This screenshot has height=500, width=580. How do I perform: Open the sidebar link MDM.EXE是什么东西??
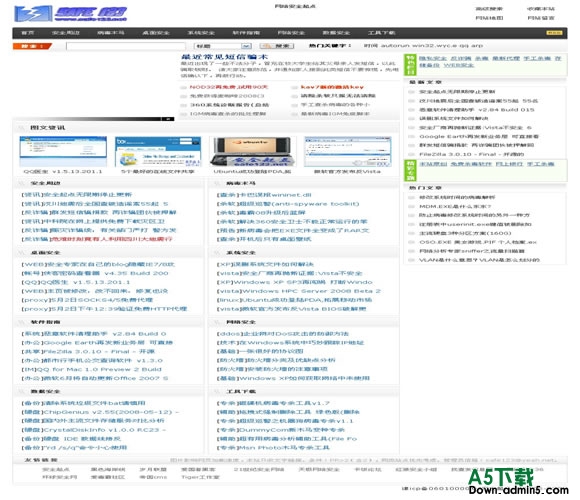point(455,206)
